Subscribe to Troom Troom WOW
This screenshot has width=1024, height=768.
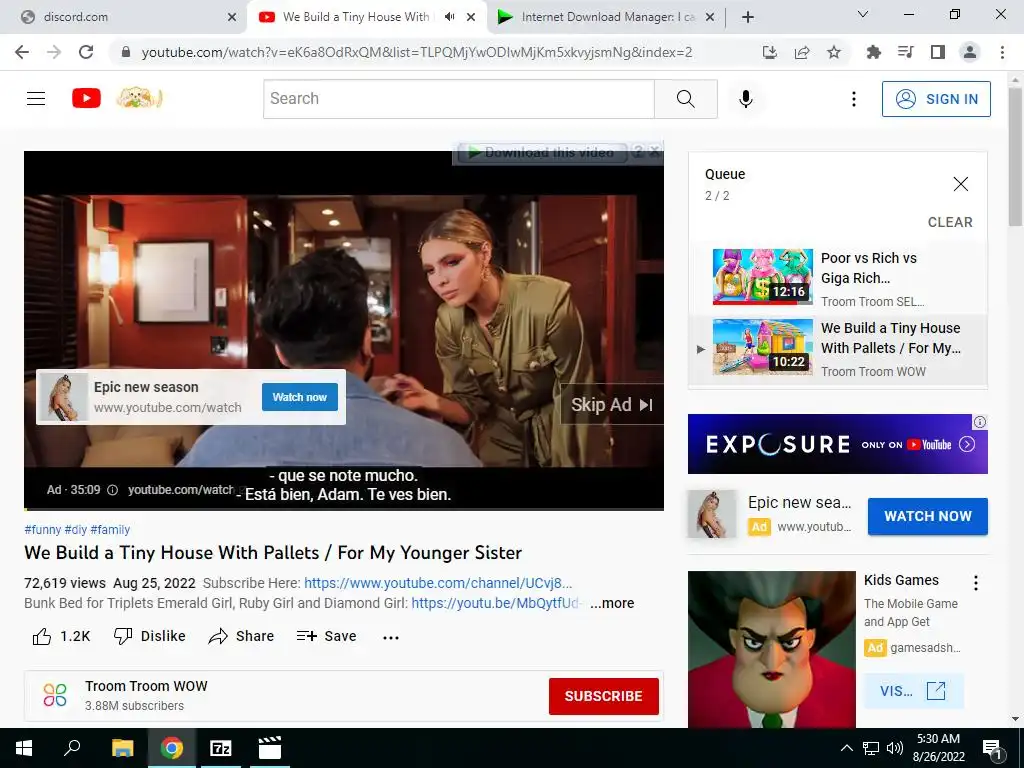pyautogui.click(x=603, y=696)
